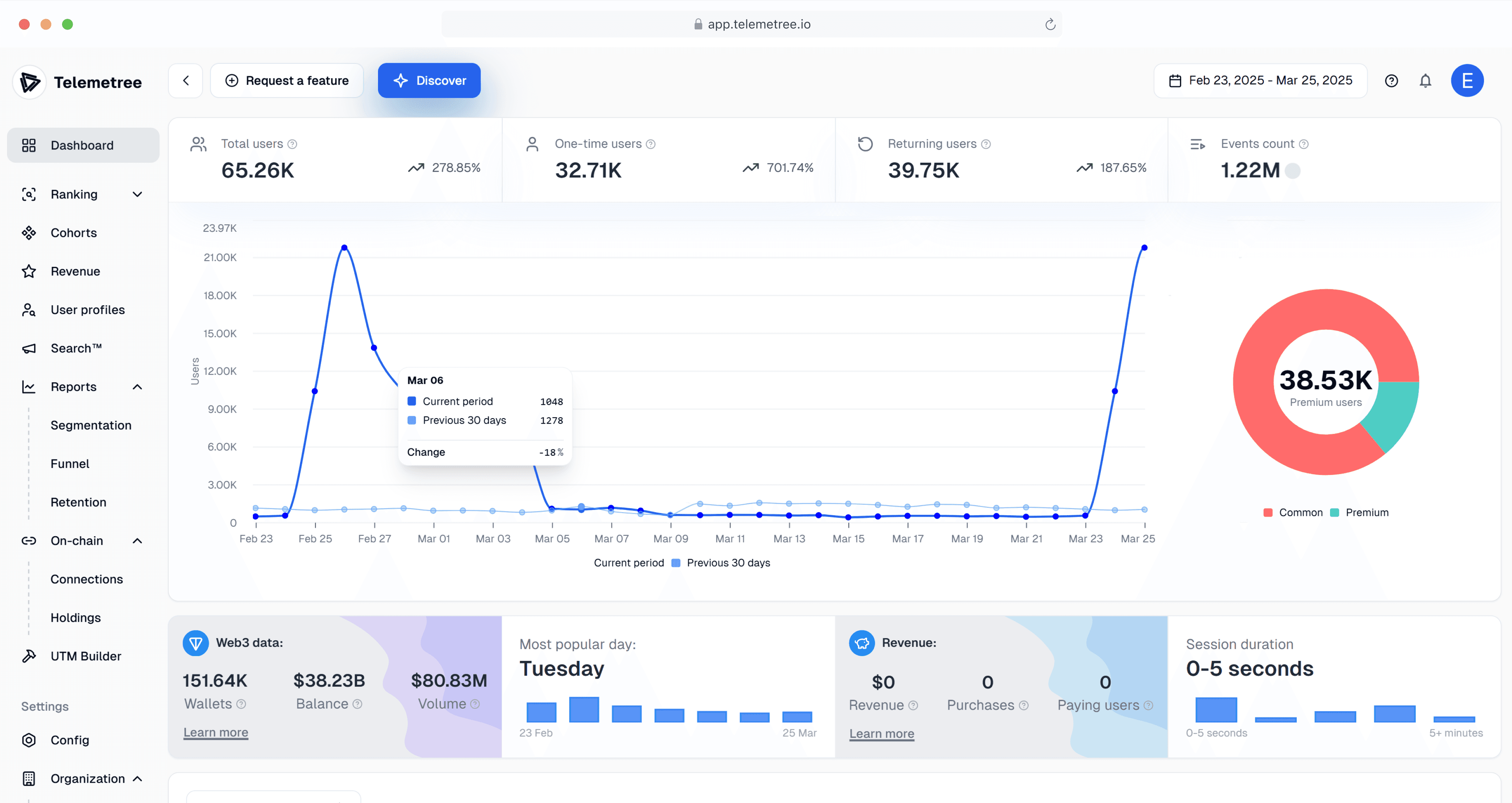This screenshot has width=1512, height=803.
Task: Click the browser address bar app.telemetree.io
Action: (751, 24)
